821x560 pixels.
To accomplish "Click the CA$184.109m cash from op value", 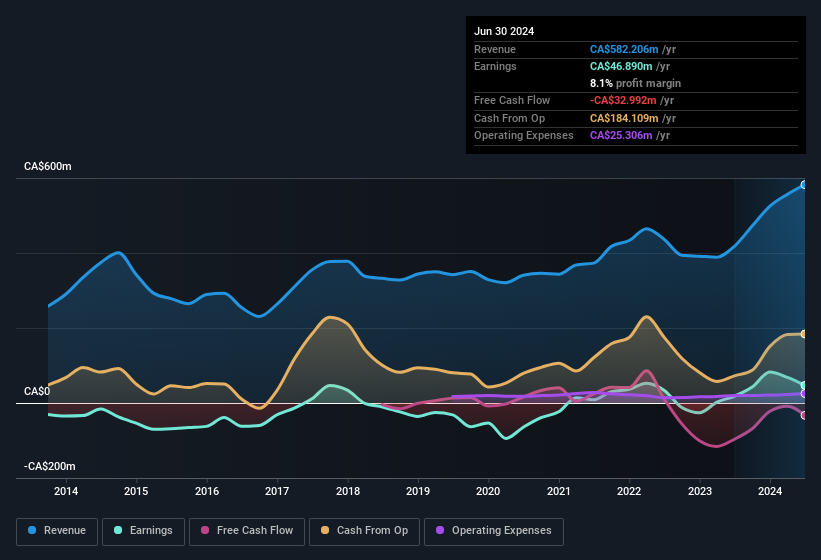I will pyautogui.click(x=624, y=118).
